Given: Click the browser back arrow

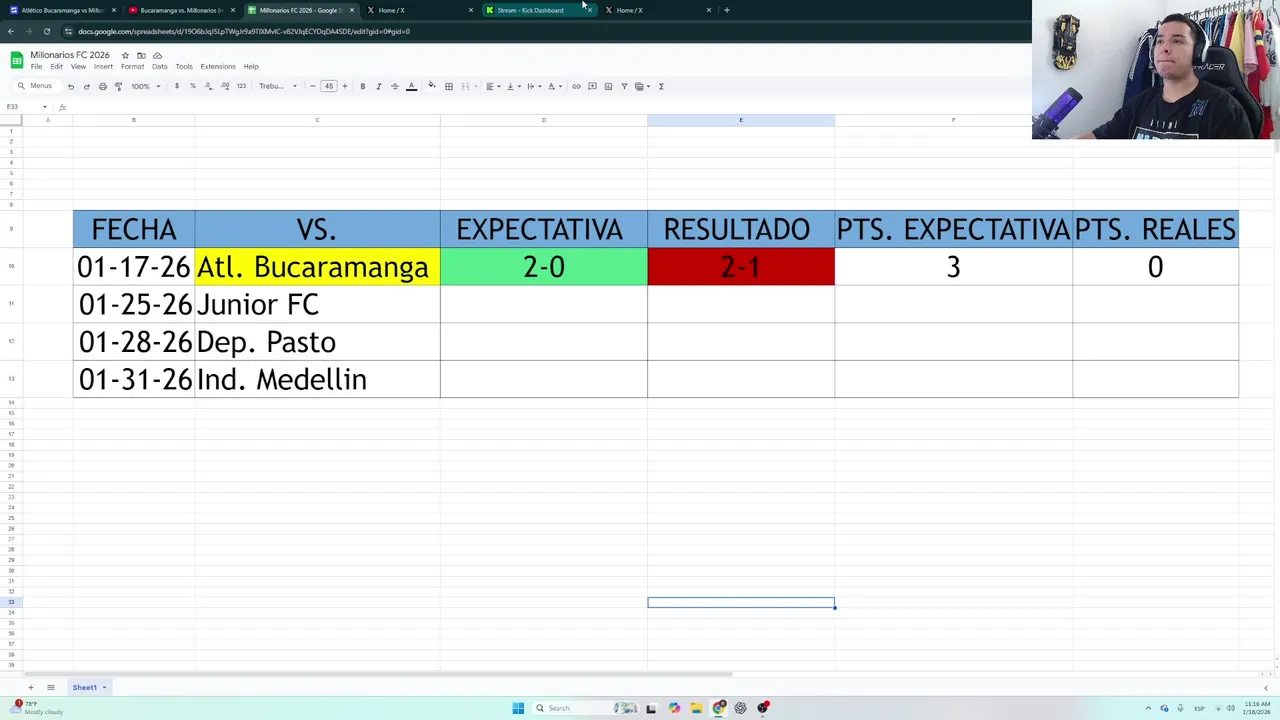Looking at the screenshot, I should pos(10,31).
